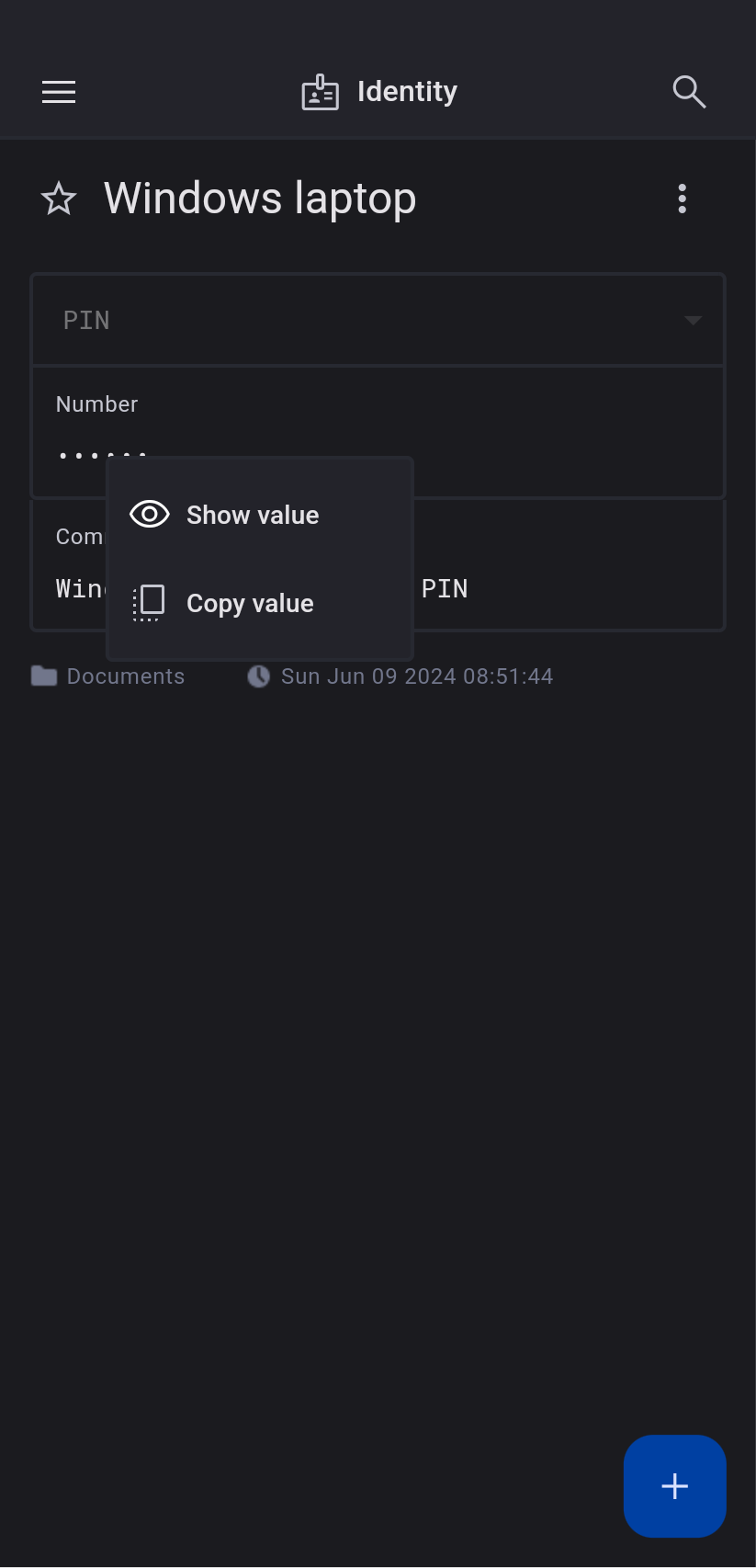
Task: Click the Documents folder label
Action: coord(126,676)
